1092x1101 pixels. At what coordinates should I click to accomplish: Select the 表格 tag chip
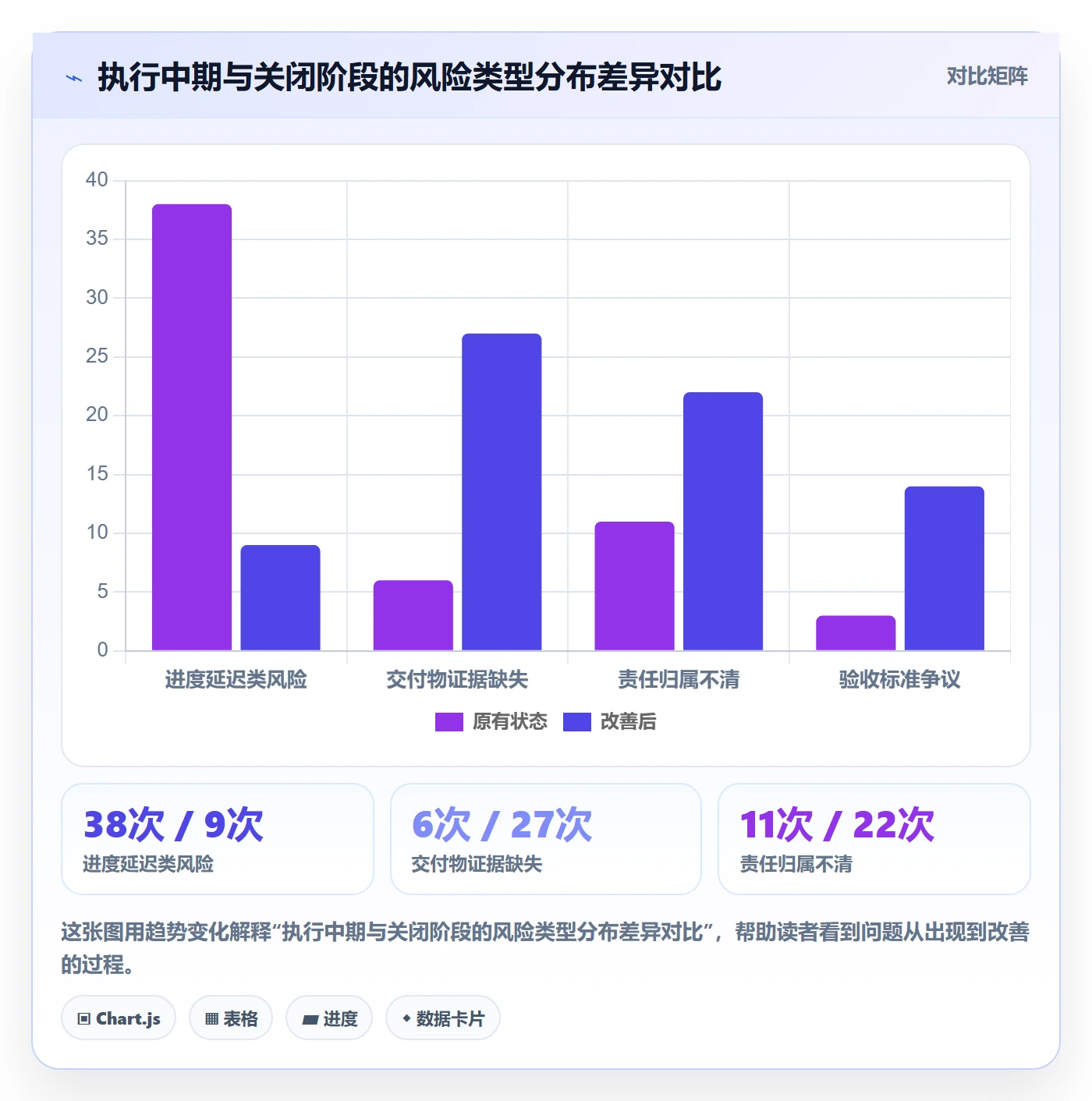(231, 1018)
